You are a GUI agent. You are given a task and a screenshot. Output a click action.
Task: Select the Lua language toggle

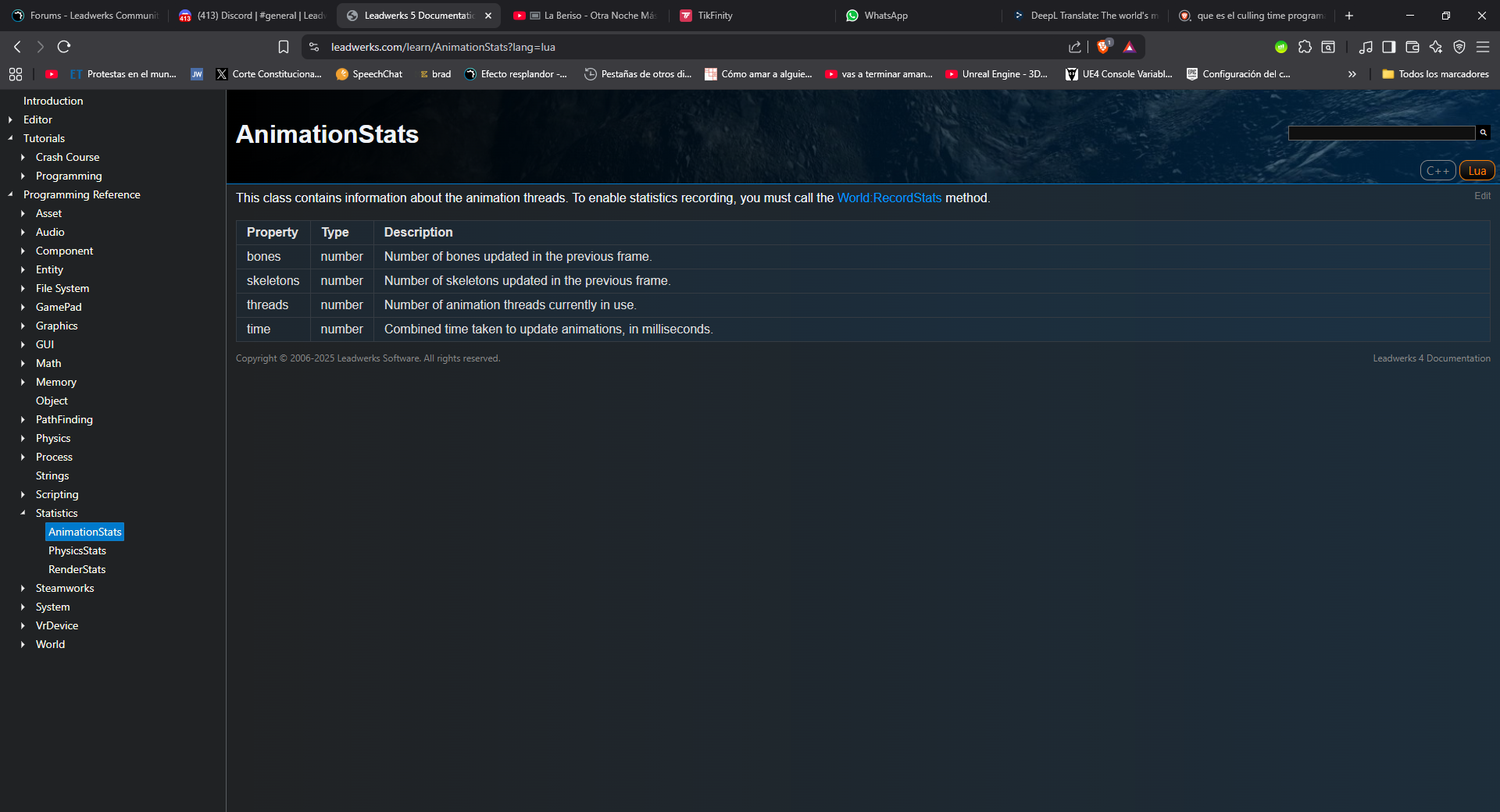[x=1477, y=170]
